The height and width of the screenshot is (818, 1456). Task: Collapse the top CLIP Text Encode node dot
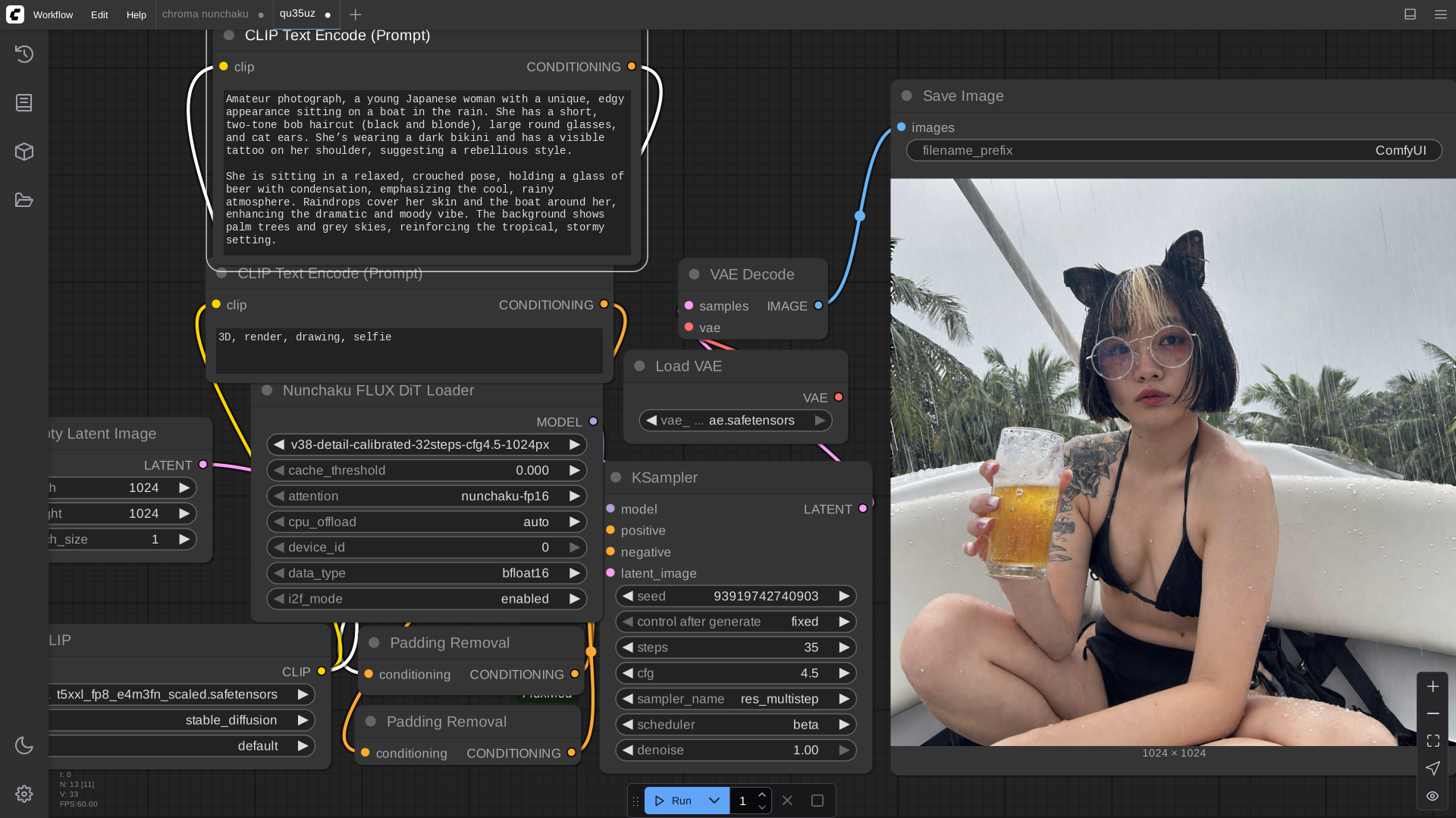pos(228,35)
